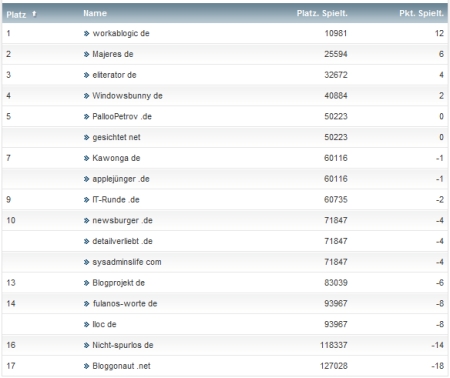Click the arrow icon beside detailverliebt .de

87,241
